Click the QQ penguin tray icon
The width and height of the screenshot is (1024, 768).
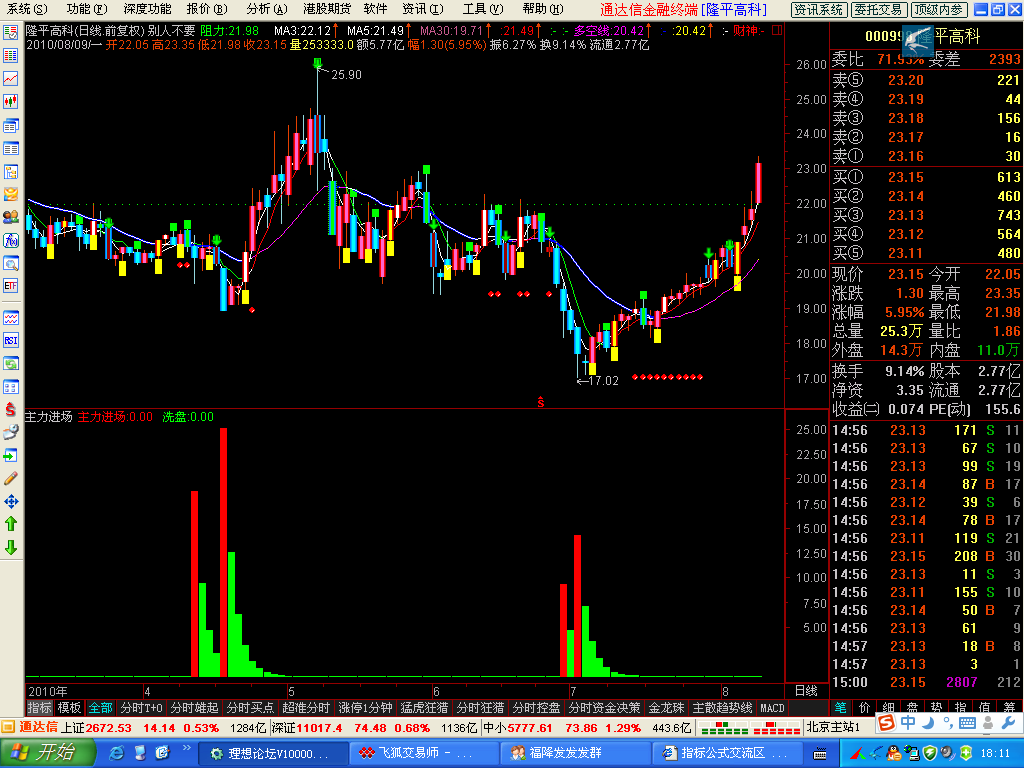click(x=893, y=753)
